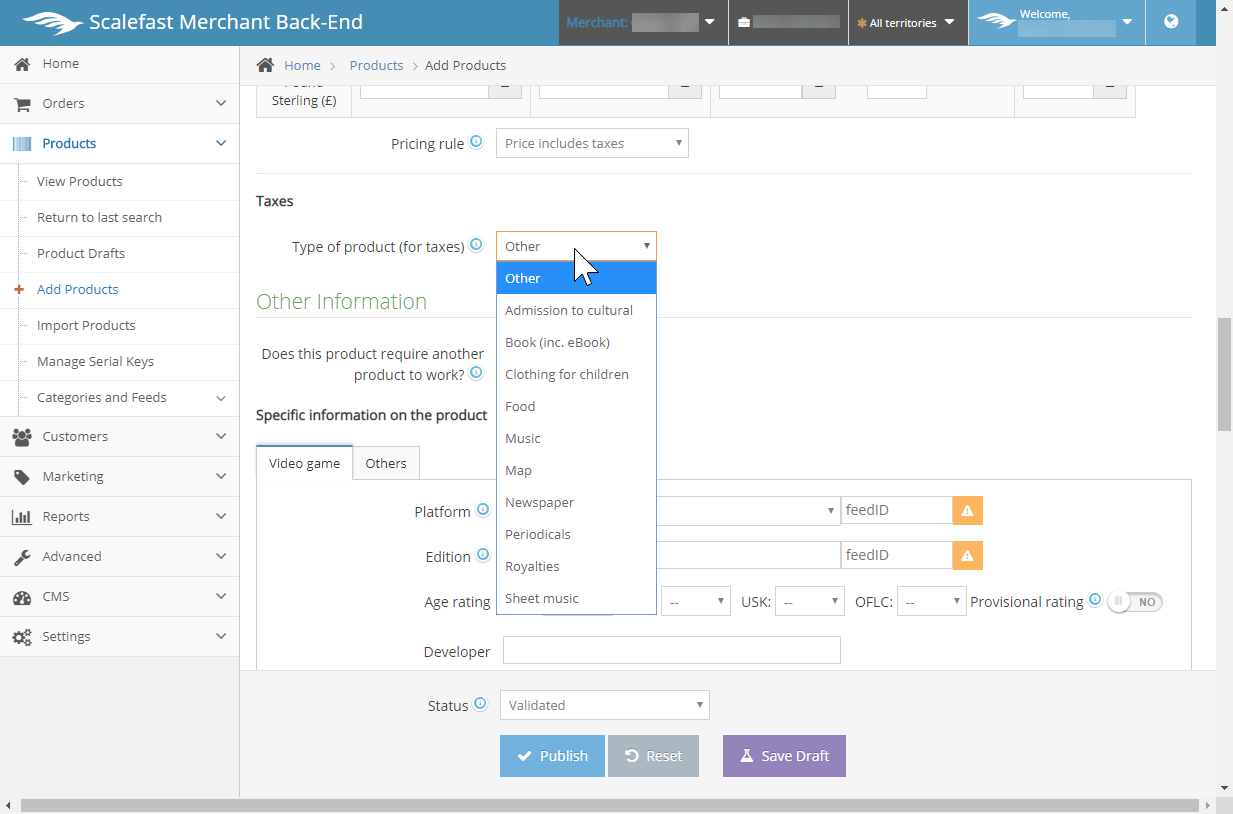The height and width of the screenshot is (814, 1233).
Task: Click the Publish button
Action: (x=552, y=756)
